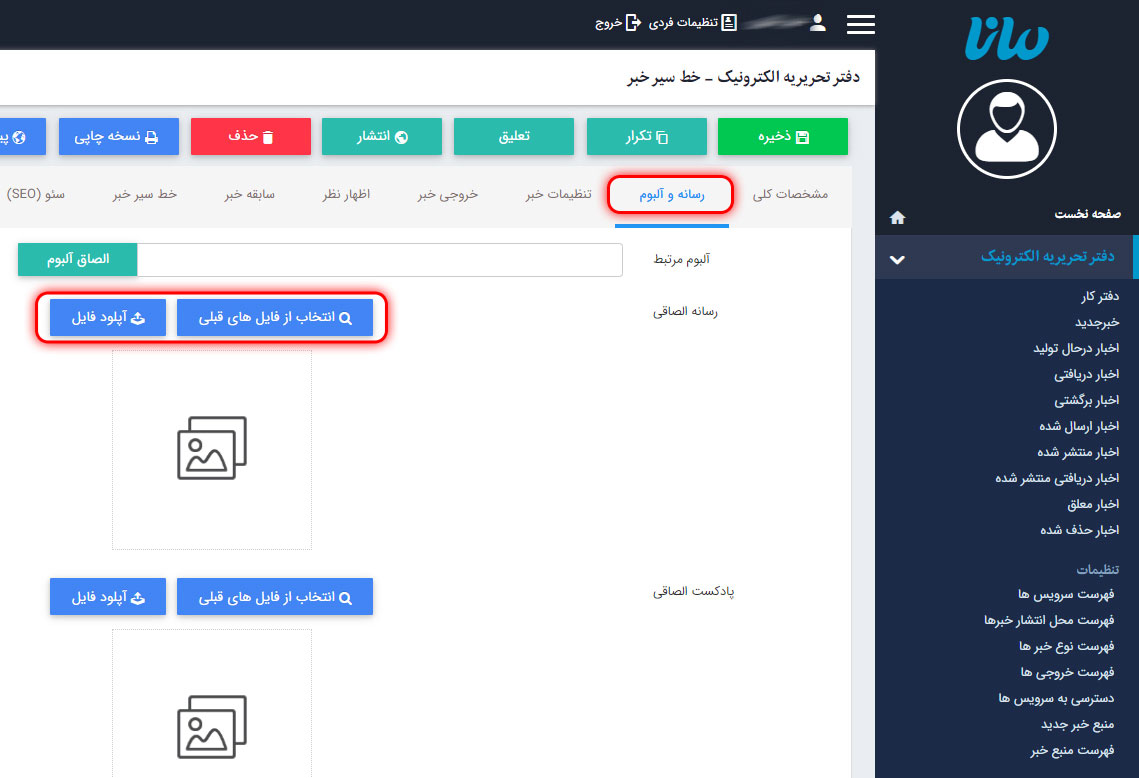Click the الصاق آلبوم button
This screenshot has width=1139, height=778.
click(x=77, y=259)
